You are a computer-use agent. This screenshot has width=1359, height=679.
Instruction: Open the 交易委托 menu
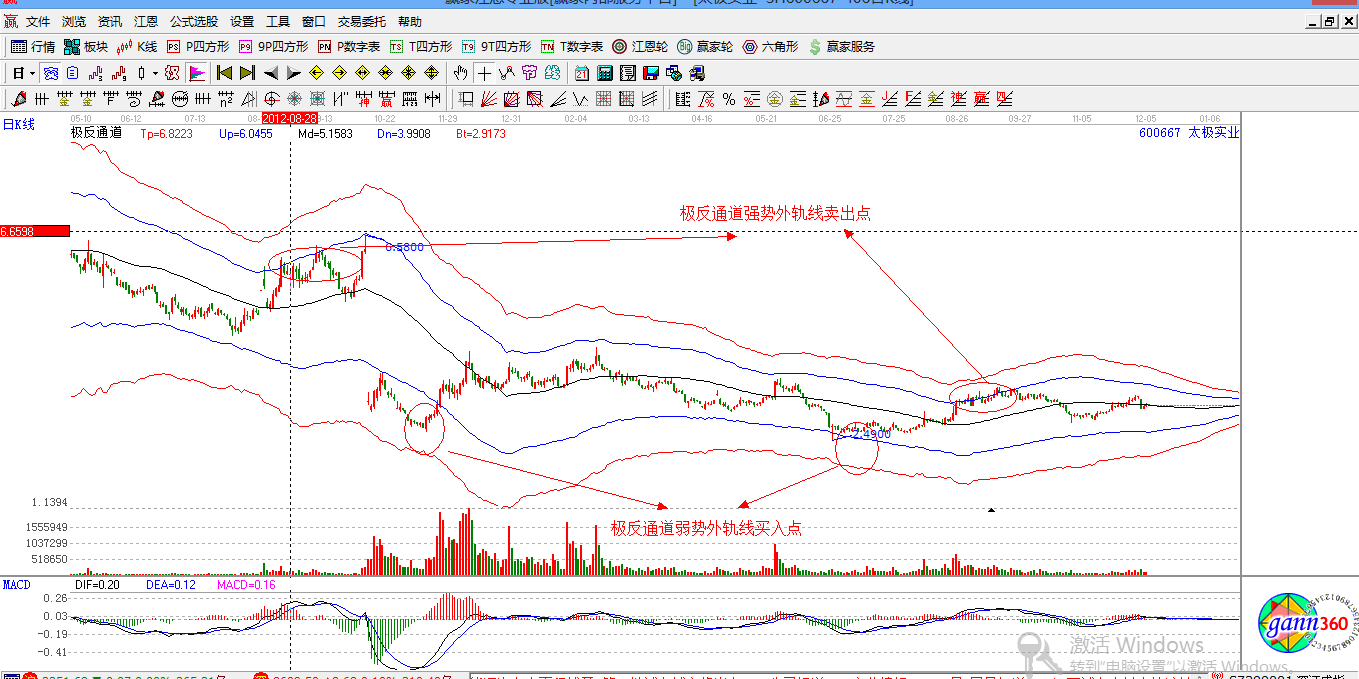(361, 21)
